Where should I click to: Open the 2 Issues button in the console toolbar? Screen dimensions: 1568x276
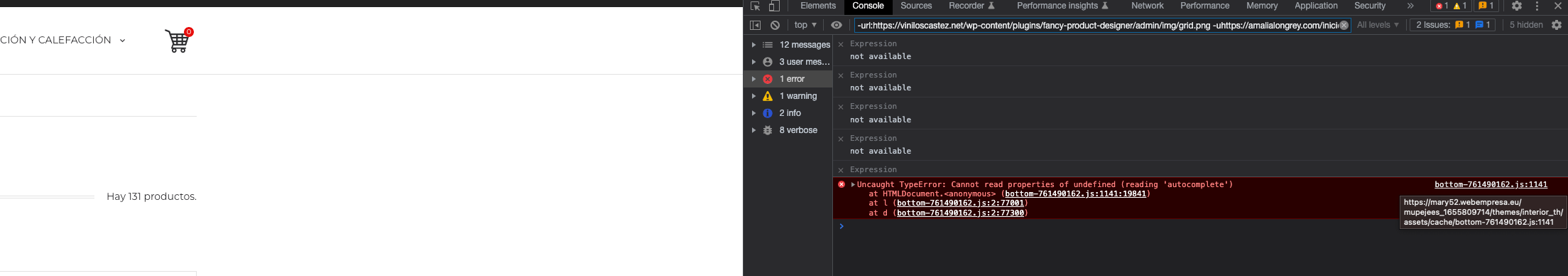pyautogui.click(x=1453, y=25)
